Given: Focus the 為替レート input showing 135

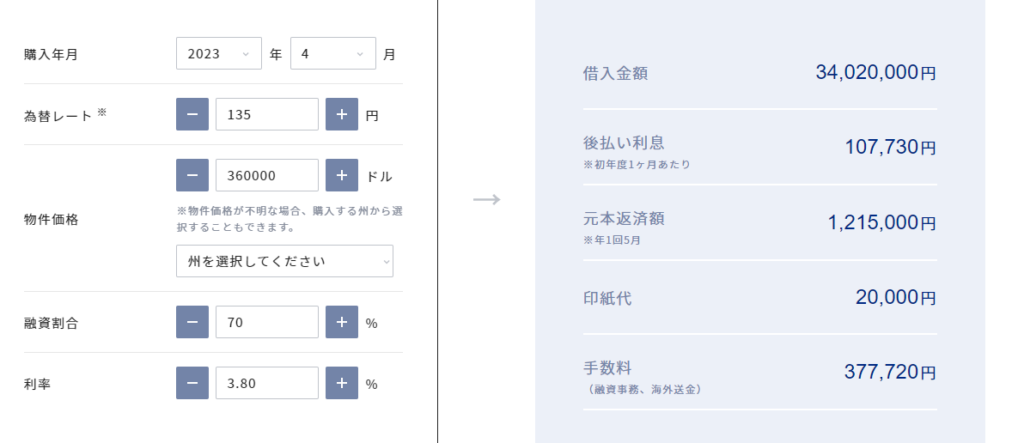Looking at the screenshot, I should click(266, 115).
